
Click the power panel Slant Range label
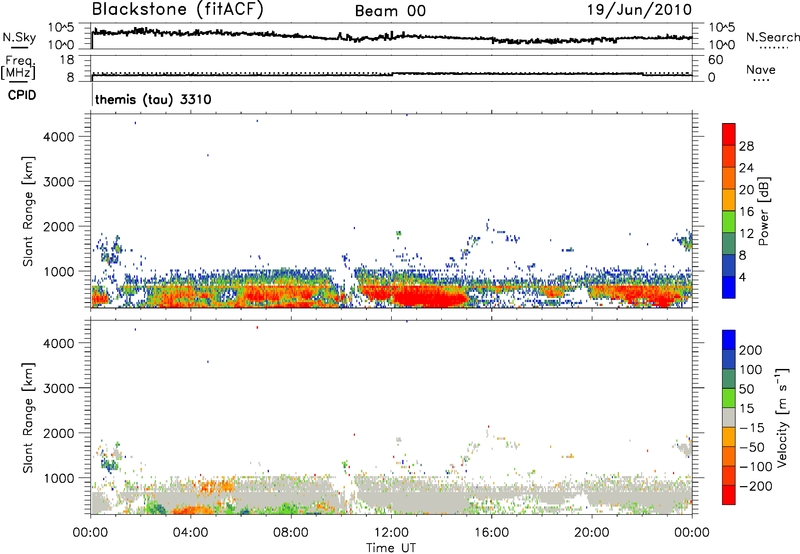pos(28,211)
